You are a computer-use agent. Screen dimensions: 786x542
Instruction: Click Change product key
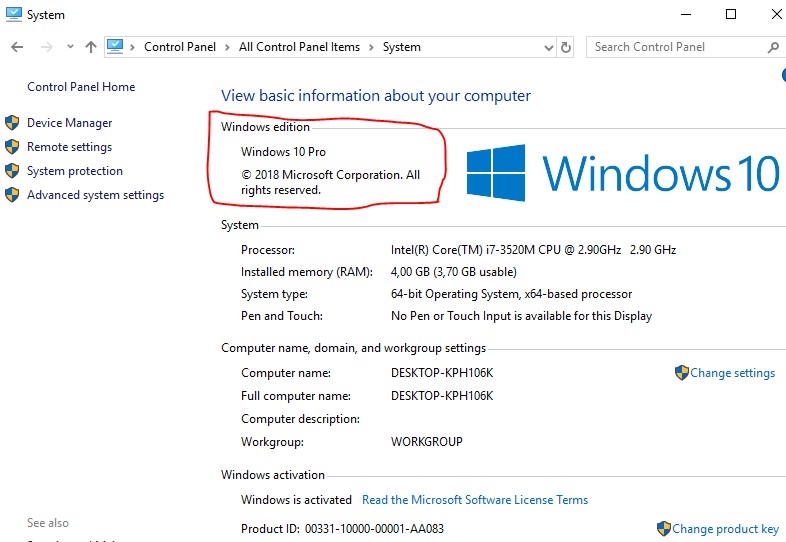(x=725, y=529)
